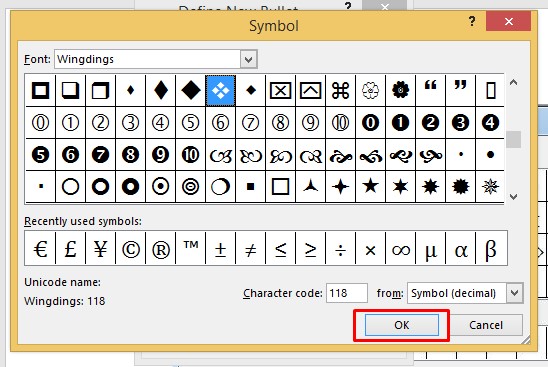Select the greater-than-or-equal sign from recent symbols
The height and width of the screenshot is (367, 548).
[311, 249]
